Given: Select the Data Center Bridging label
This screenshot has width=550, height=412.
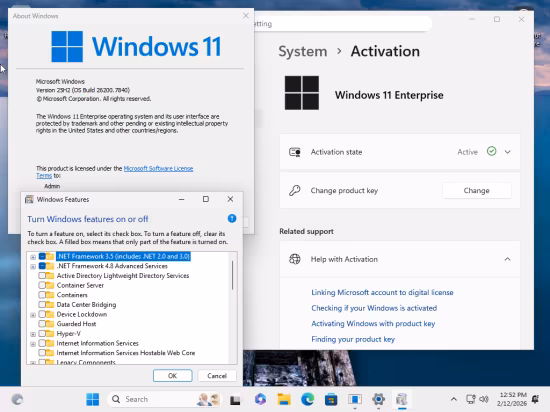Looking at the screenshot, I should 86,304.
